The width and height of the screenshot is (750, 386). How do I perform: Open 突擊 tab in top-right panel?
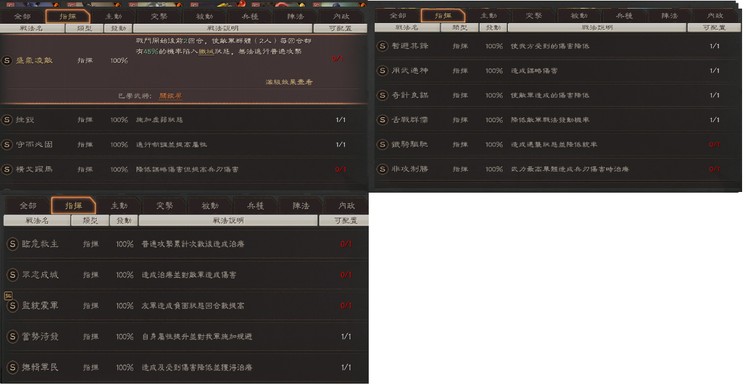pos(534,16)
